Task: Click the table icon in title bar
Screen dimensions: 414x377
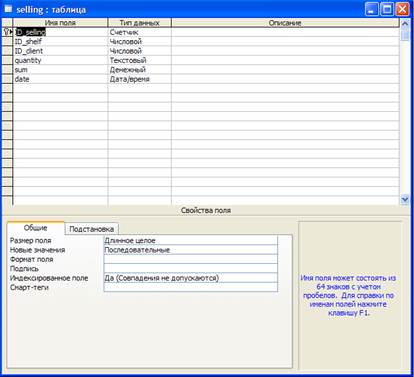Action: point(8,9)
